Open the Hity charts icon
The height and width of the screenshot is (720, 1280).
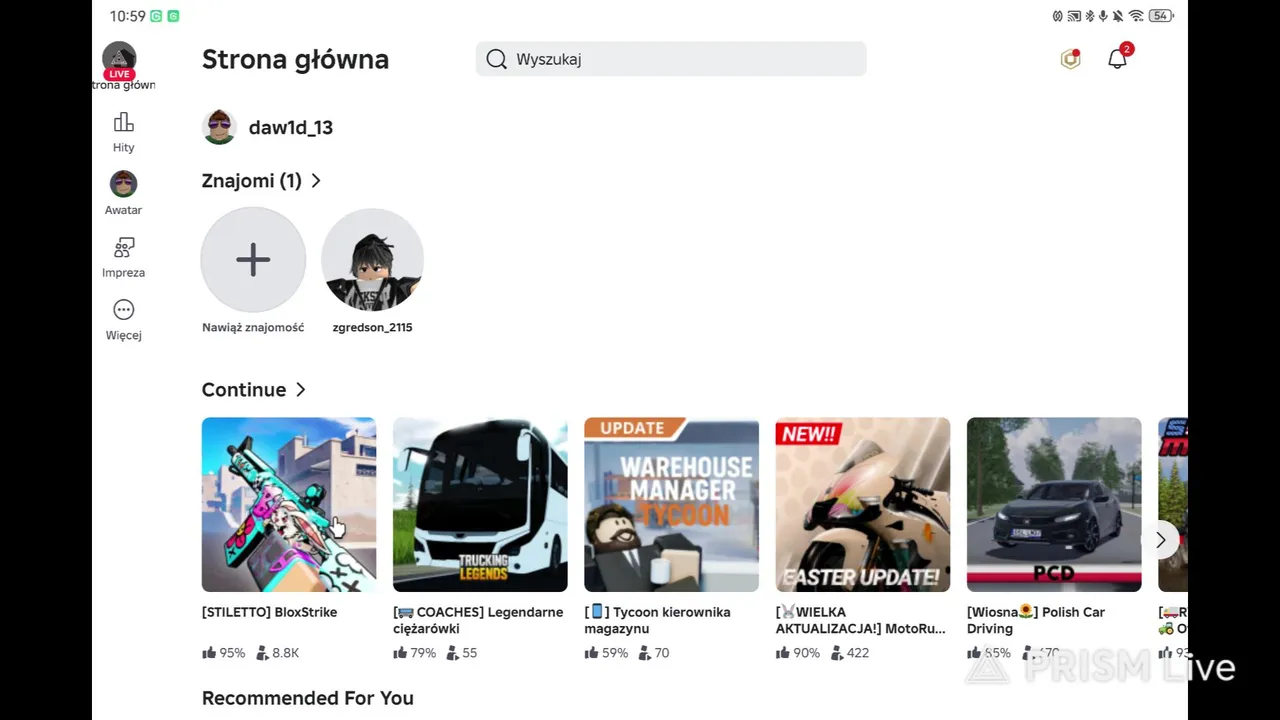(x=123, y=123)
